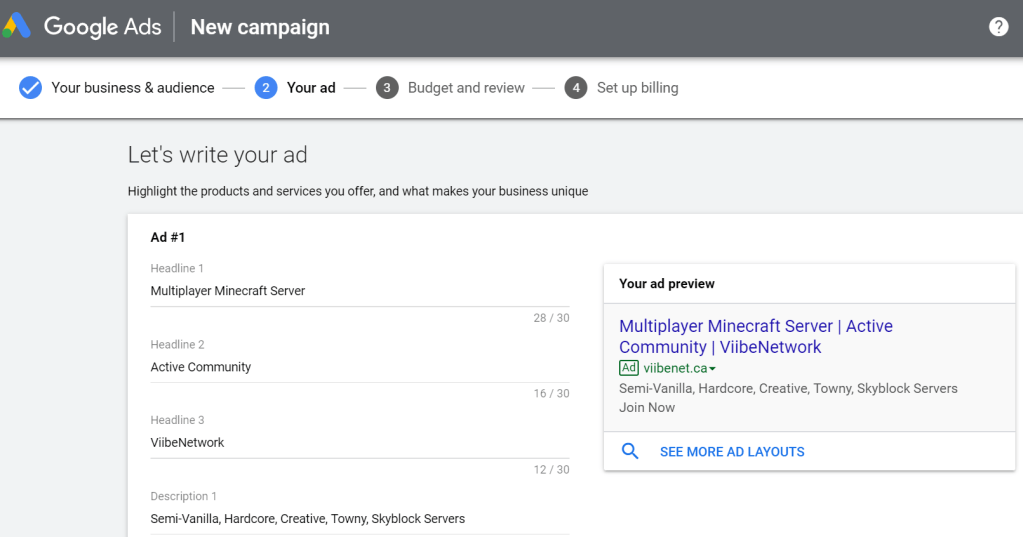Viewport: 1023px width, 537px height.
Task: Click the green Ad badge in preview
Action: pyautogui.click(x=628, y=368)
